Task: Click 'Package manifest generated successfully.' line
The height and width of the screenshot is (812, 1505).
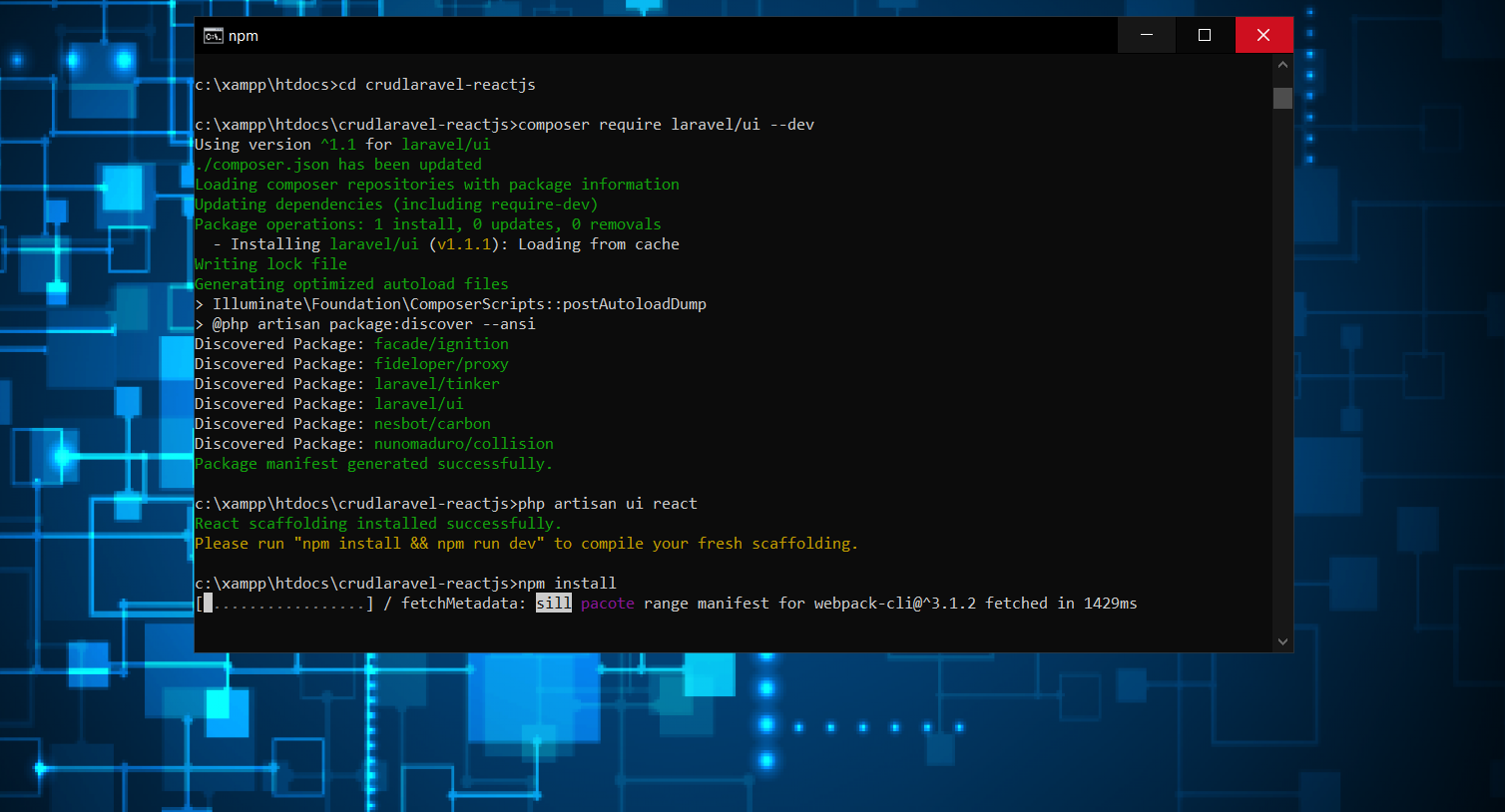Action: point(373,464)
